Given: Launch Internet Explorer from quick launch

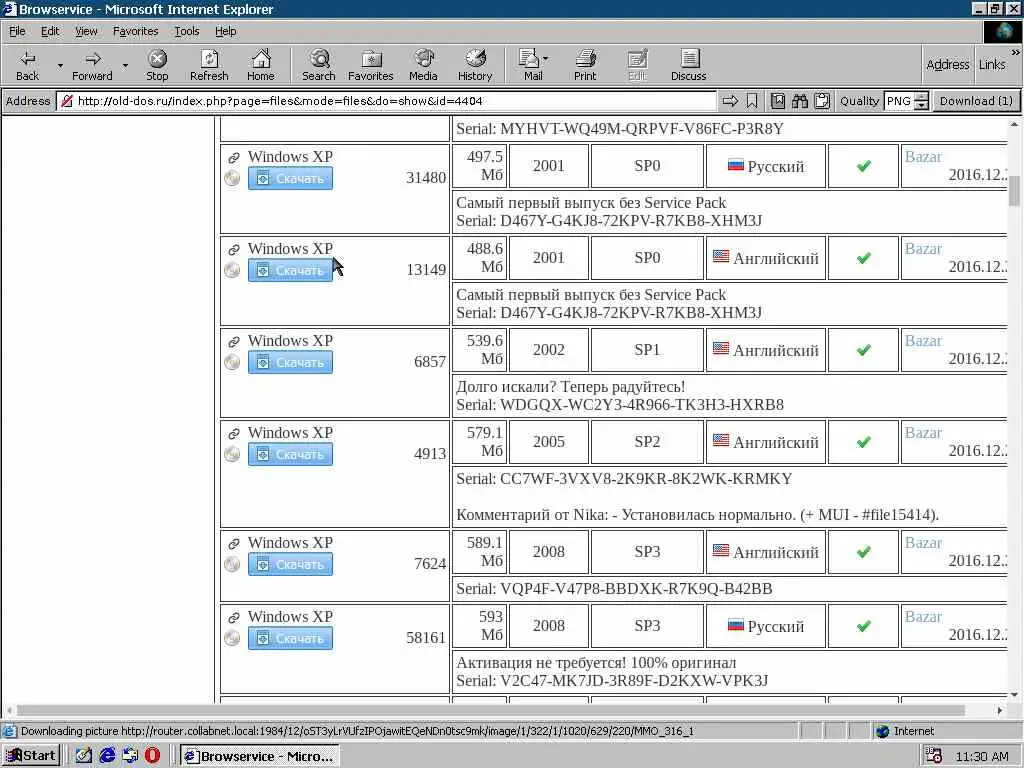Looking at the screenshot, I should click(107, 756).
